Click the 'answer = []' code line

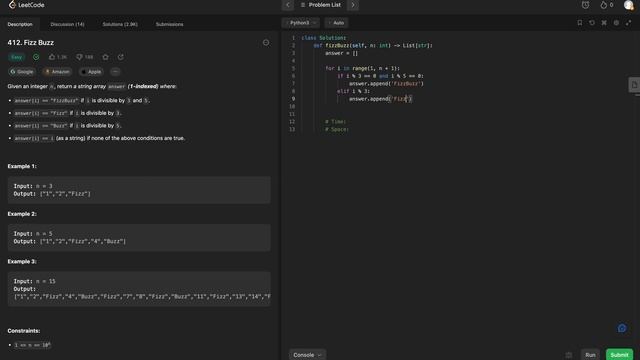tap(341, 53)
